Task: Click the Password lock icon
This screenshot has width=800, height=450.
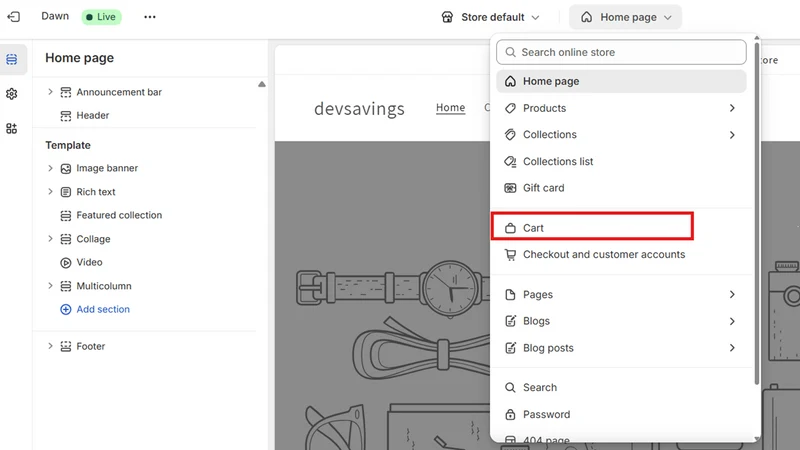Action: 510,414
